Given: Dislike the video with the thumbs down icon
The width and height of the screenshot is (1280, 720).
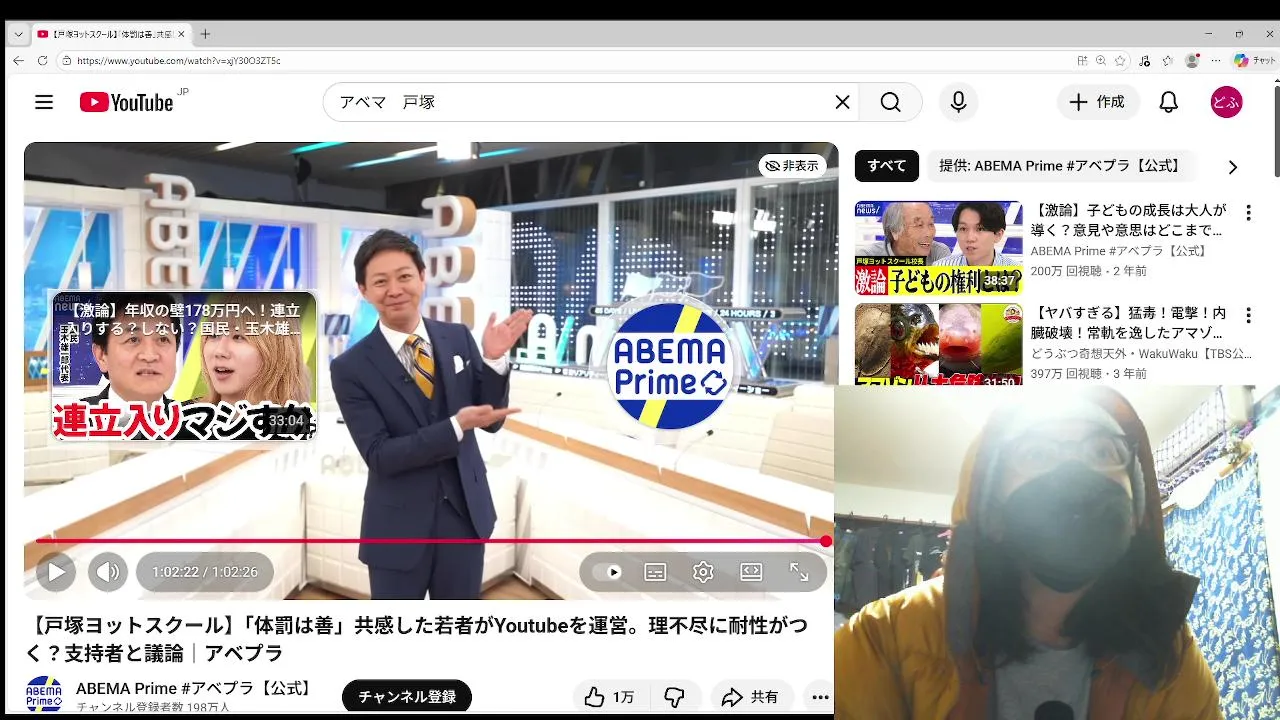Looking at the screenshot, I should tap(675, 697).
